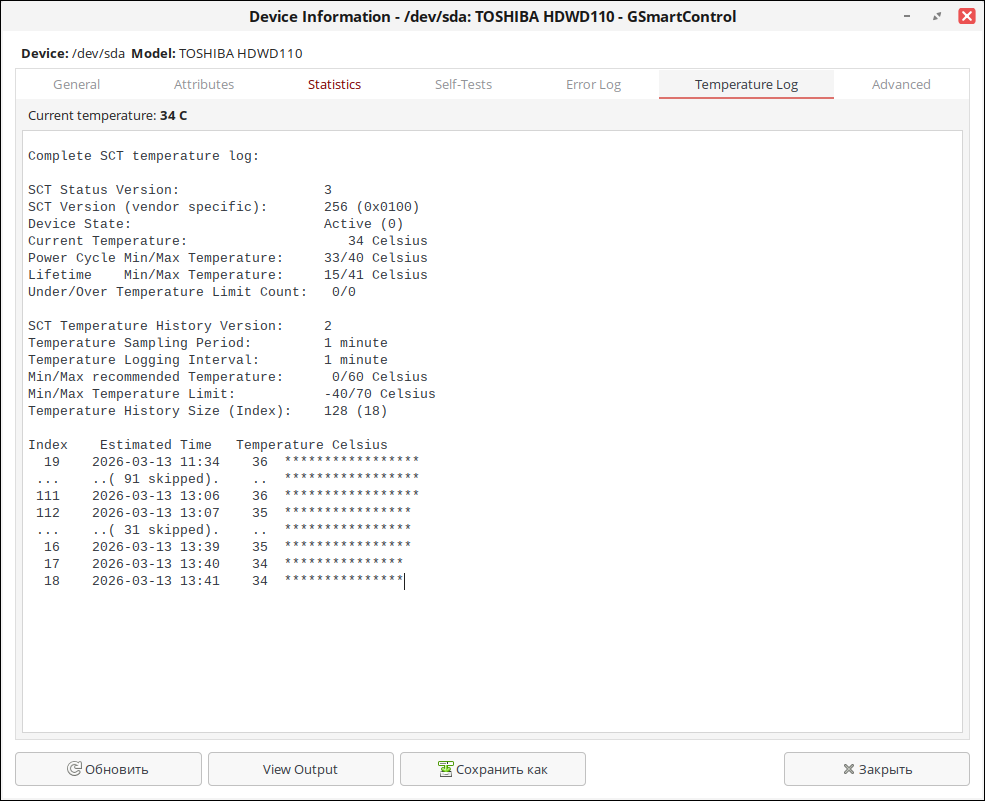Go to the Self-Tests tab
This screenshot has width=985, height=801.
pos(463,84)
